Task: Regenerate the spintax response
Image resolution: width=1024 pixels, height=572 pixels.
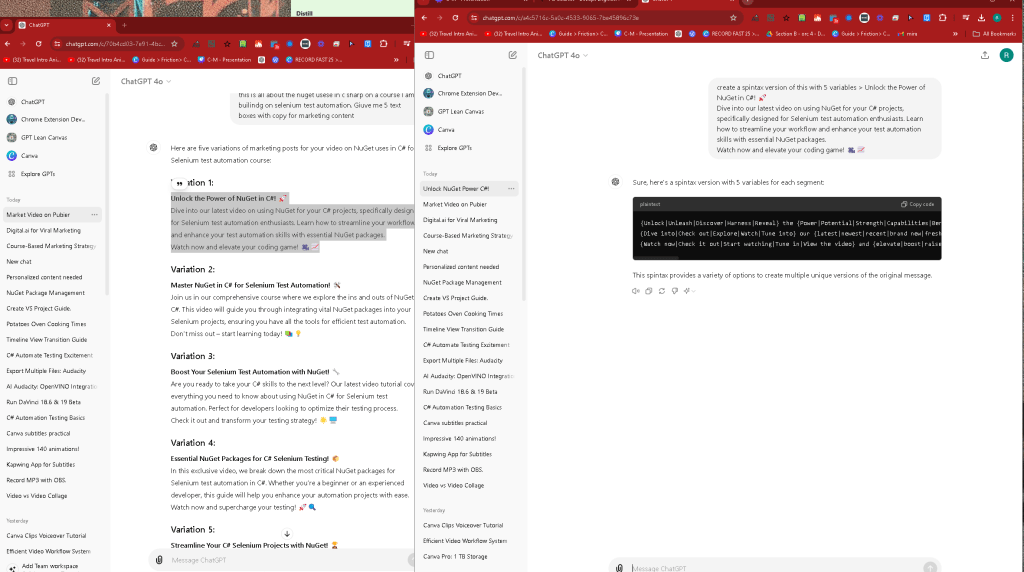Action: coord(662,291)
